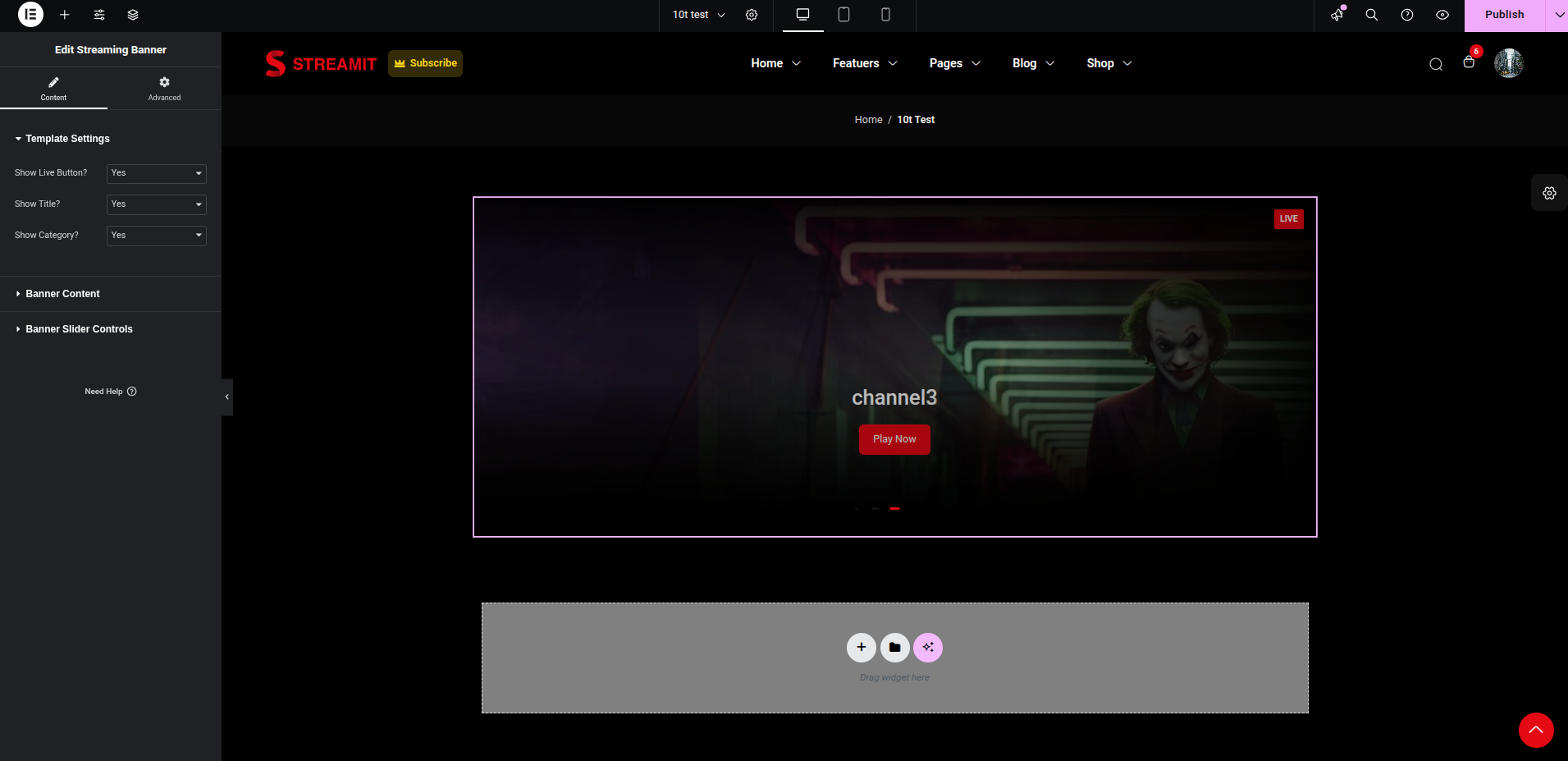Image resolution: width=1568 pixels, height=761 pixels.
Task: Click the LIVE badge on banner
Action: pyautogui.click(x=1289, y=219)
